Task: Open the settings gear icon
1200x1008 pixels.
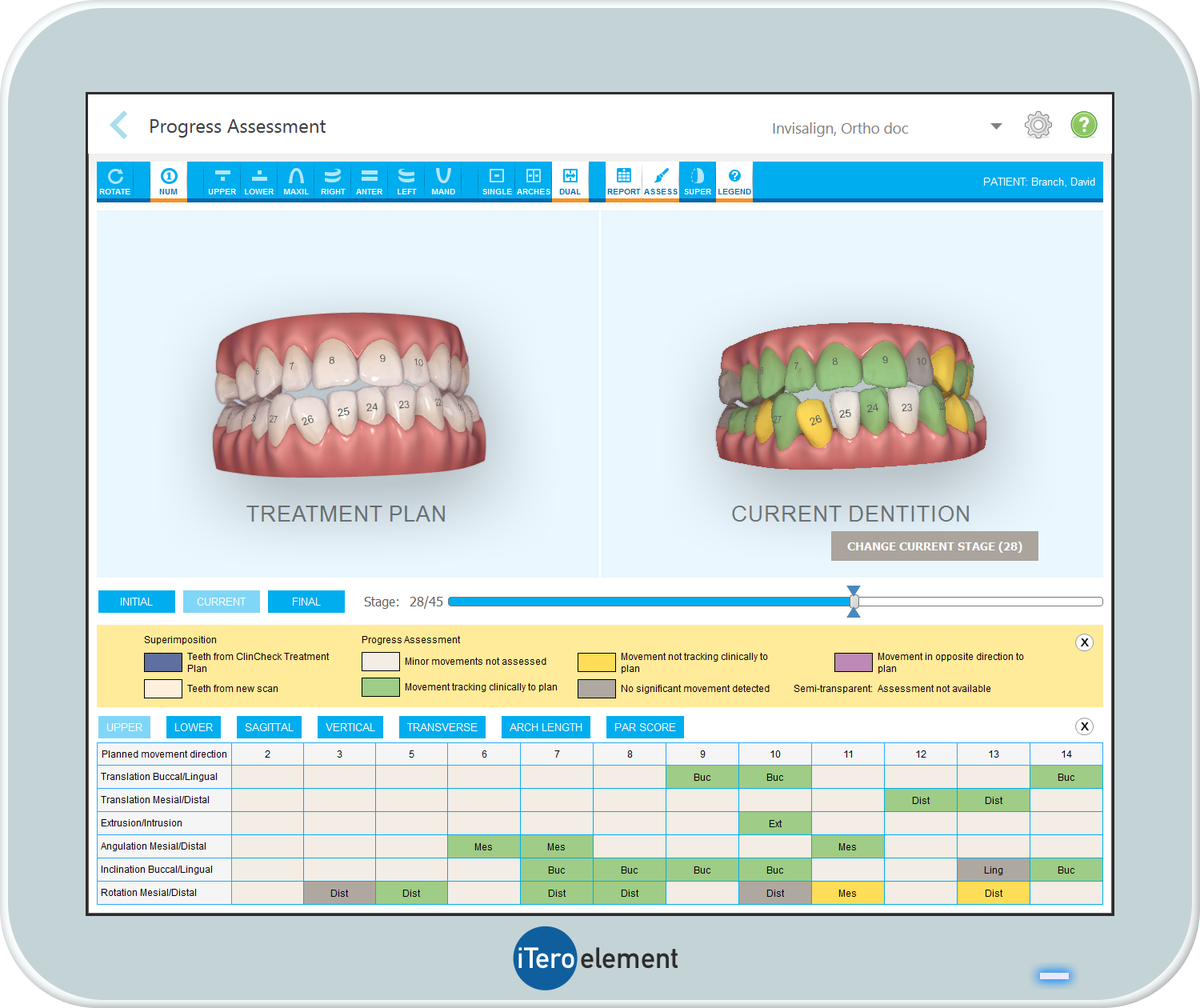Action: click(x=1038, y=126)
